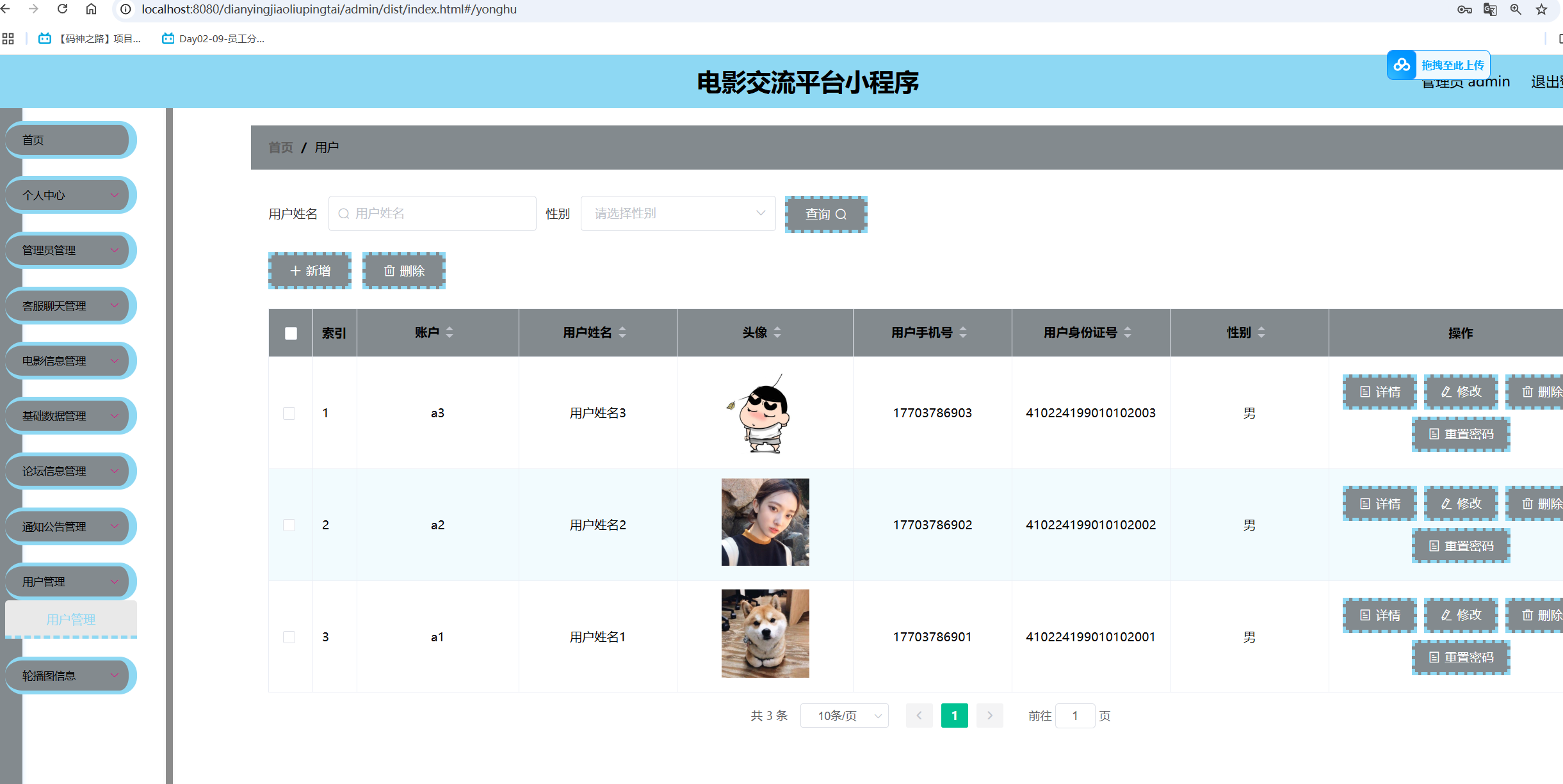Open the Day02-09 bookmark
Screen dimensions: 1563x784
tap(213, 39)
